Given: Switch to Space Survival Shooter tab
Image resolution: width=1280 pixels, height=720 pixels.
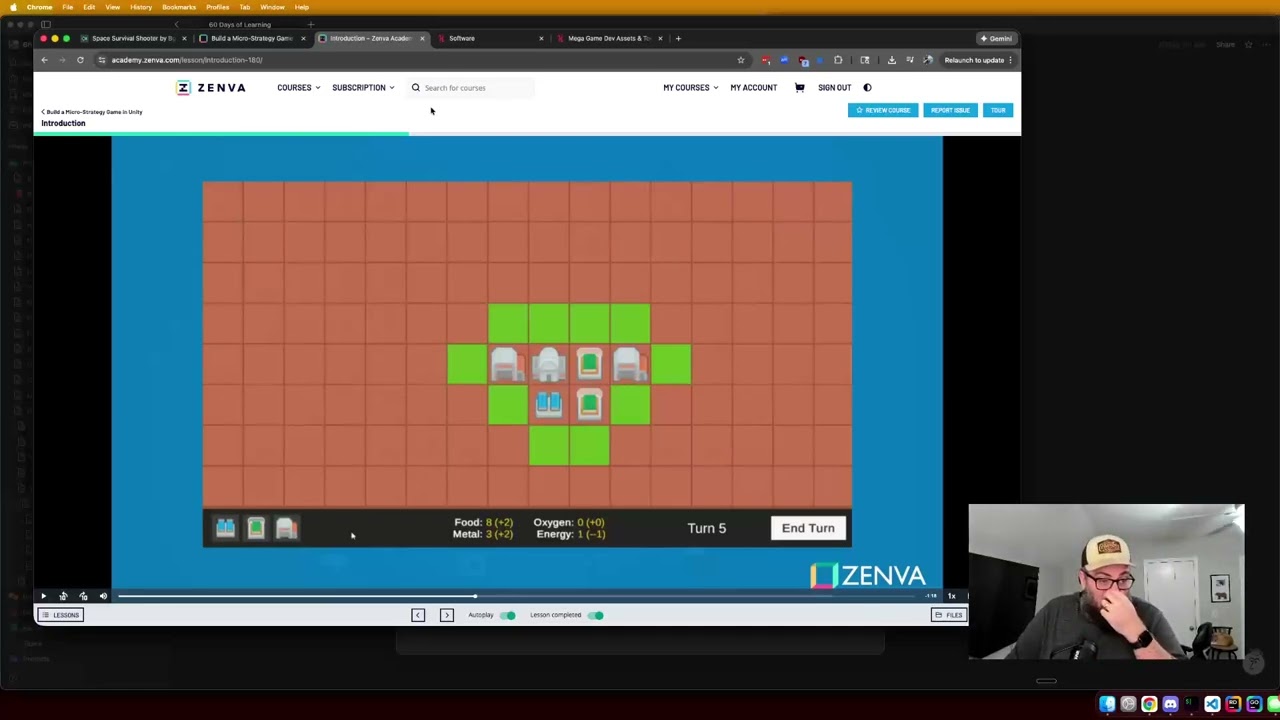Looking at the screenshot, I should click(132, 38).
